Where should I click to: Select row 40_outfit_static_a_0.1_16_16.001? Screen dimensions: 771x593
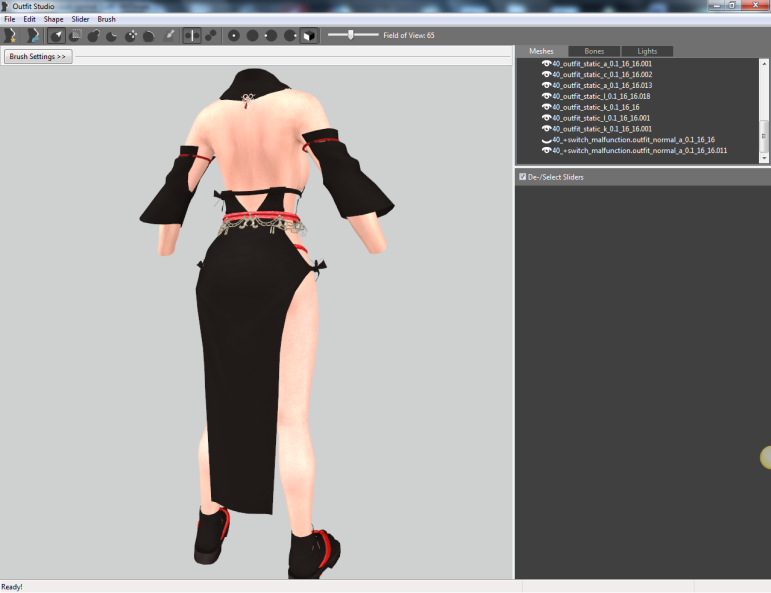602,63
